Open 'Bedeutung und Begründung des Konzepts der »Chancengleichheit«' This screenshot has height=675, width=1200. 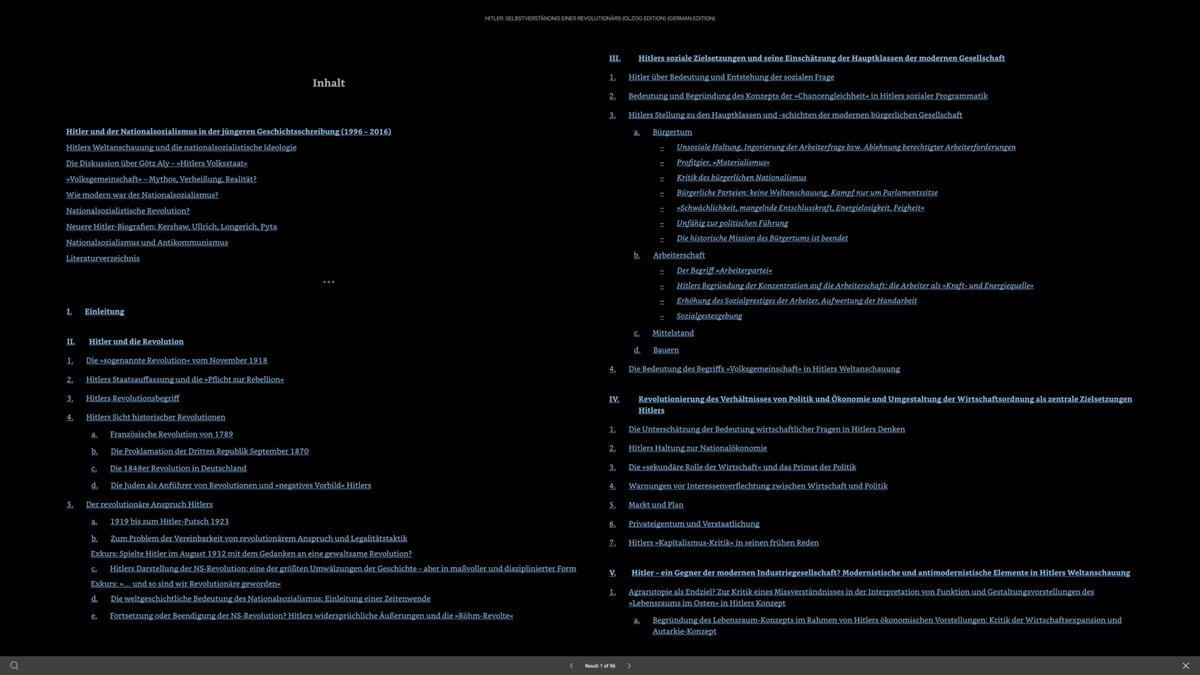(808, 96)
